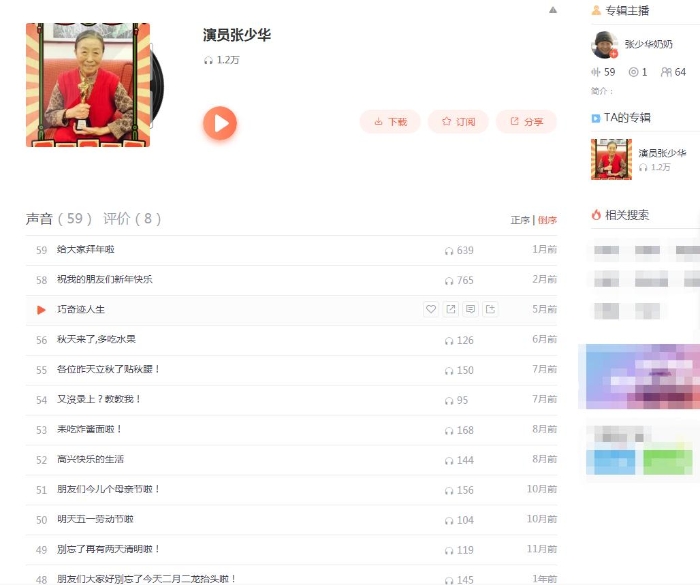700x585 pixels.
Task: Open the track 秋天来了,多吃水果
Action: 97,340
